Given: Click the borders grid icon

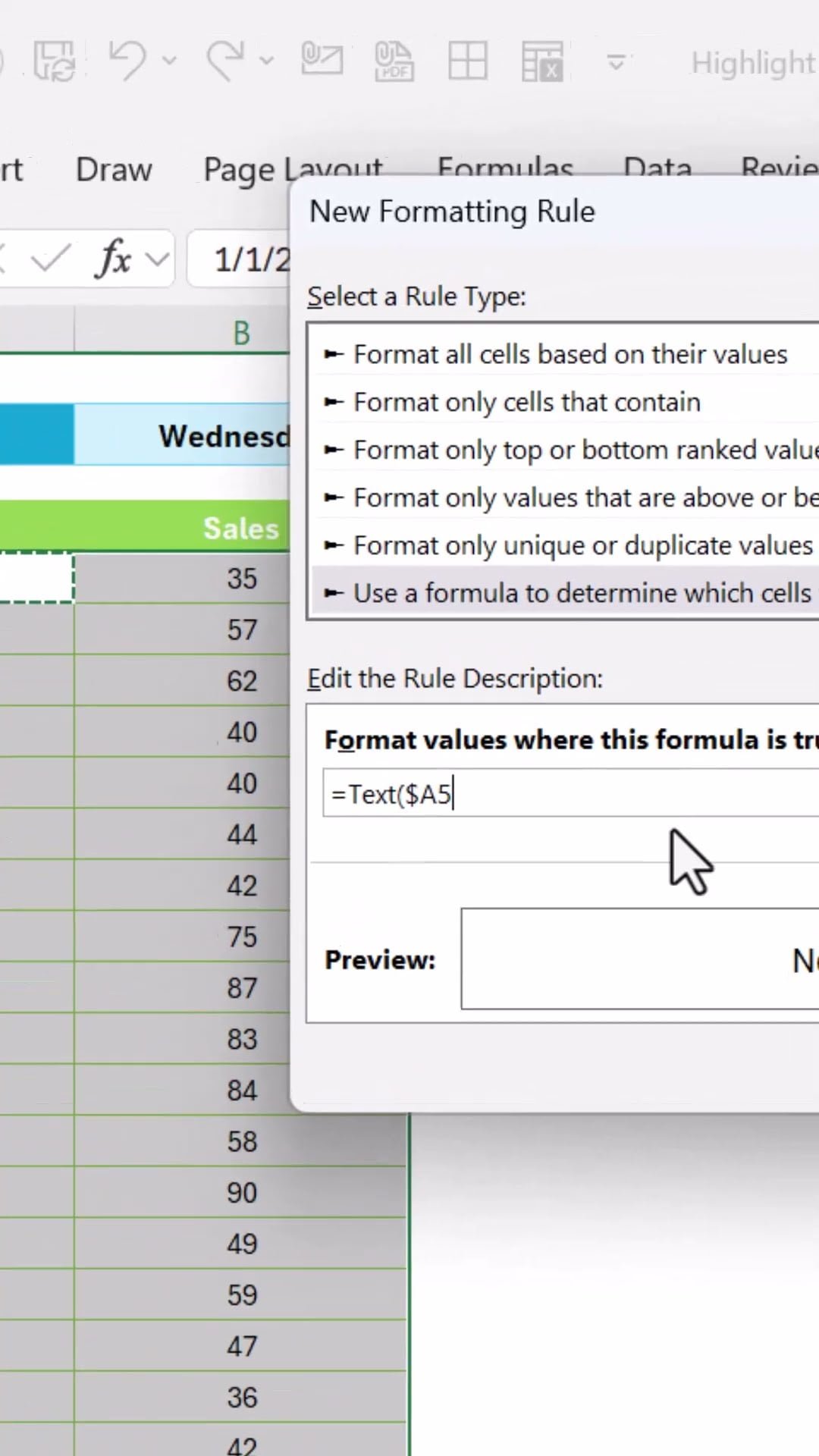Looking at the screenshot, I should [x=467, y=61].
